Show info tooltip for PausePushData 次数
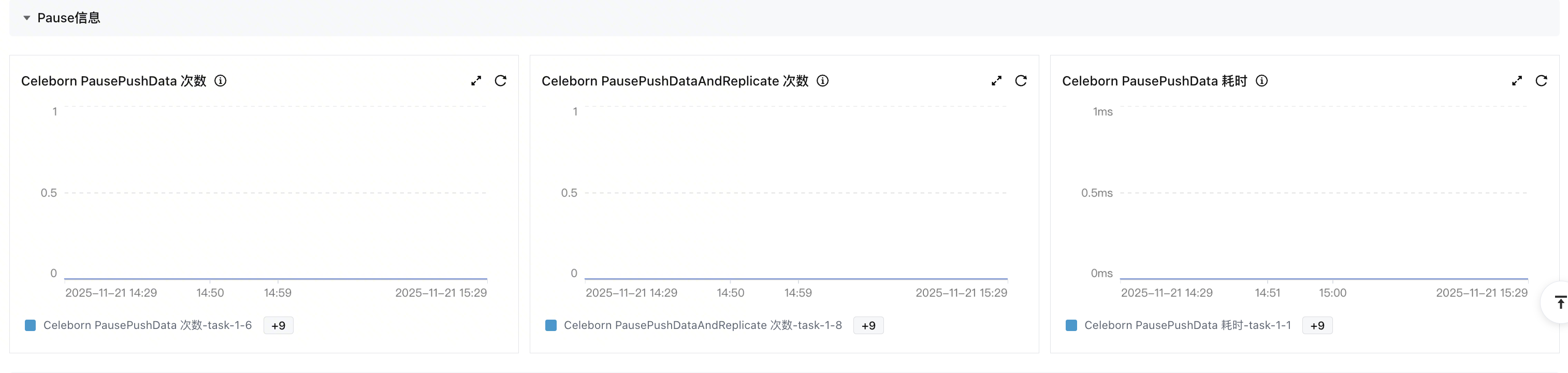1568x373 pixels. pyautogui.click(x=221, y=81)
